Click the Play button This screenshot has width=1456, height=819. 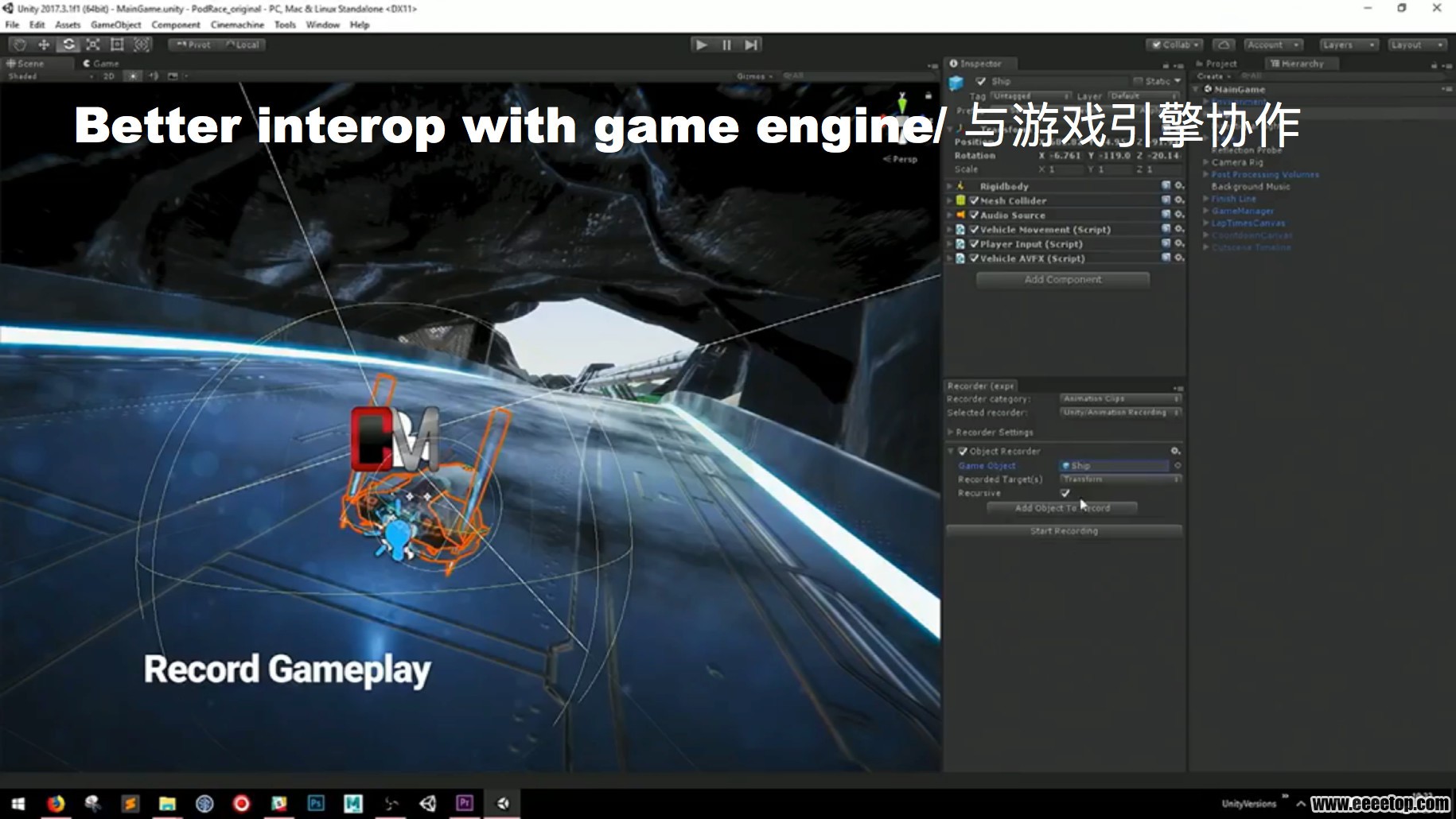[x=701, y=45]
